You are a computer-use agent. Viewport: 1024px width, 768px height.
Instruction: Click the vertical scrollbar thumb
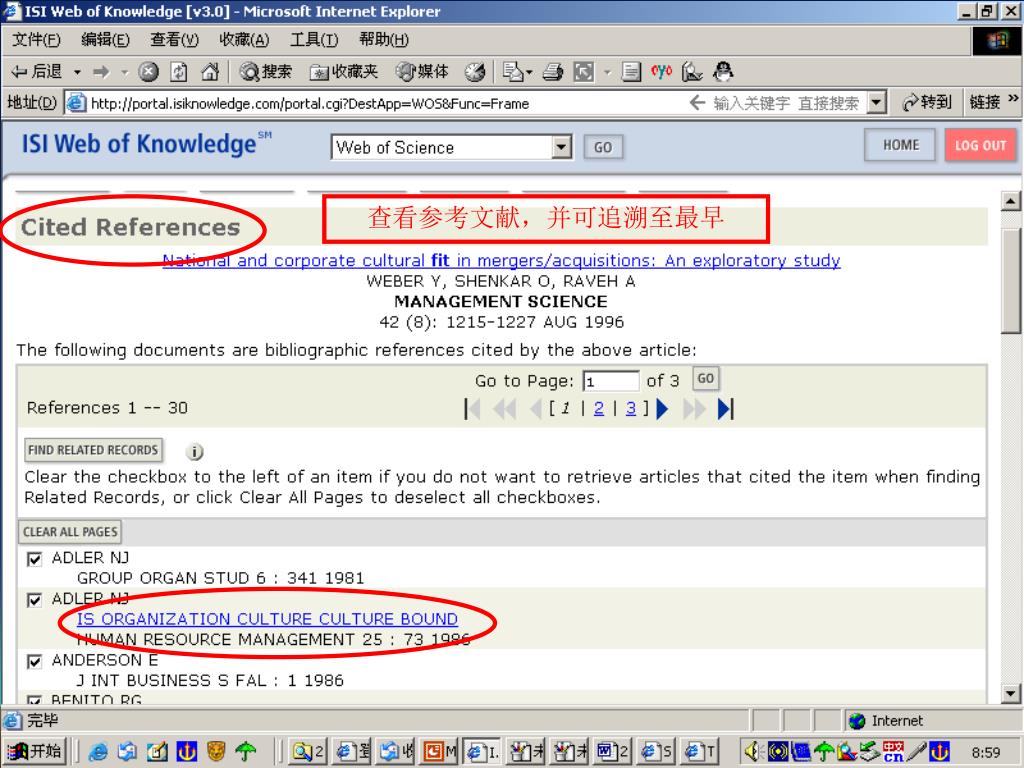[x=1010, y=281]
